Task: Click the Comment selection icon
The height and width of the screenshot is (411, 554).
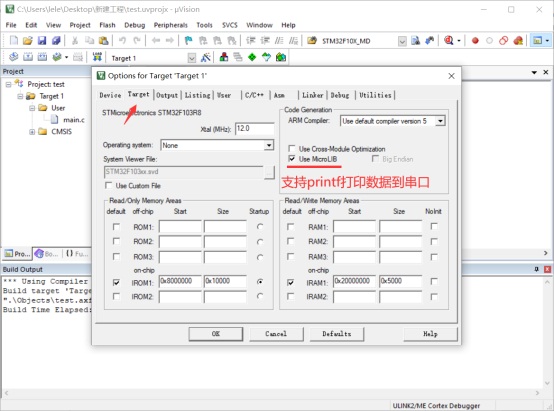Action: 279,41
